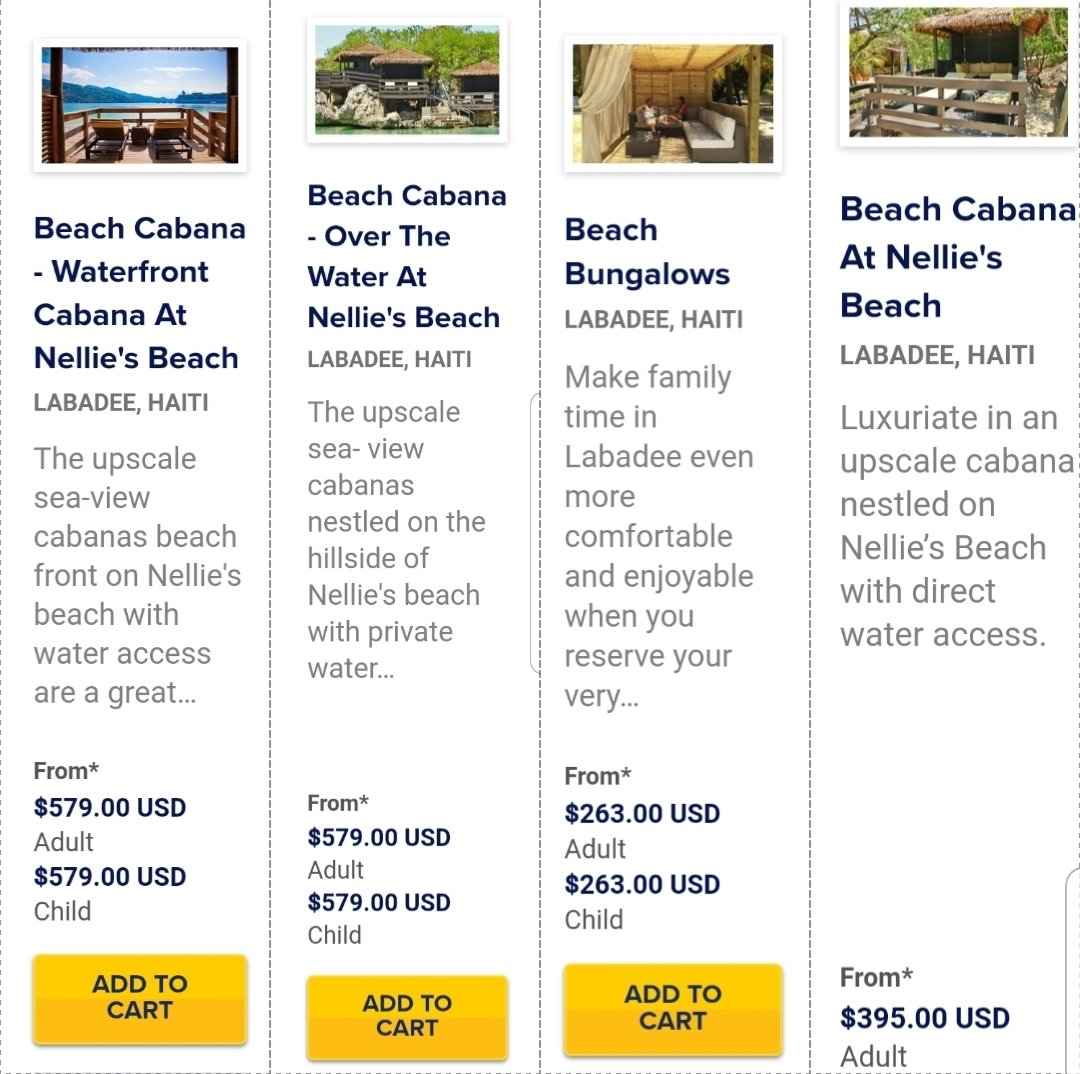
Task: Click Waterfront Cabana description ending 'are a great...'
Action: tap(138, 575)
